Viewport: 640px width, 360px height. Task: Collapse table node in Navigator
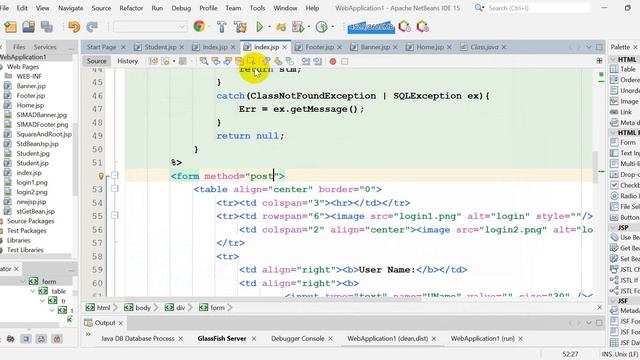click(x=32, y=291)
